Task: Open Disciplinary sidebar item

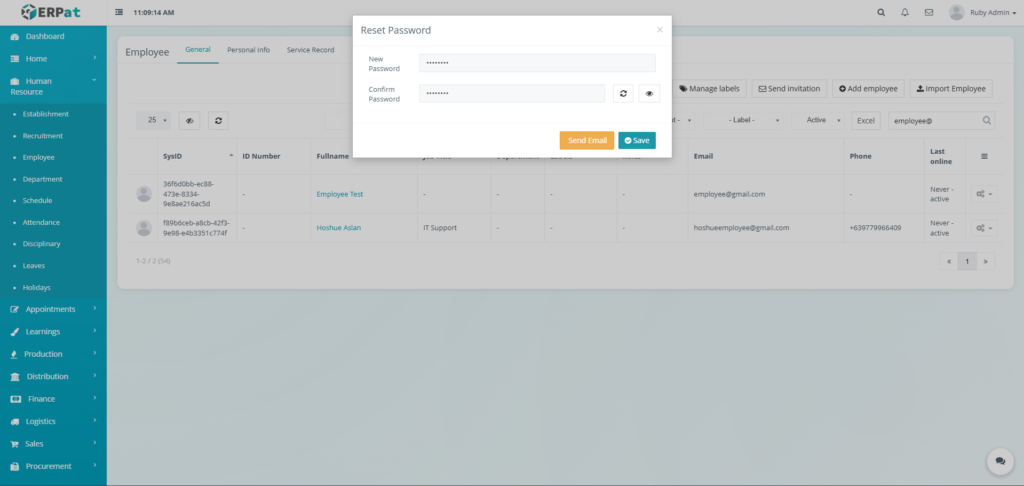Action: pyautogui.click(x=41, y=244)
